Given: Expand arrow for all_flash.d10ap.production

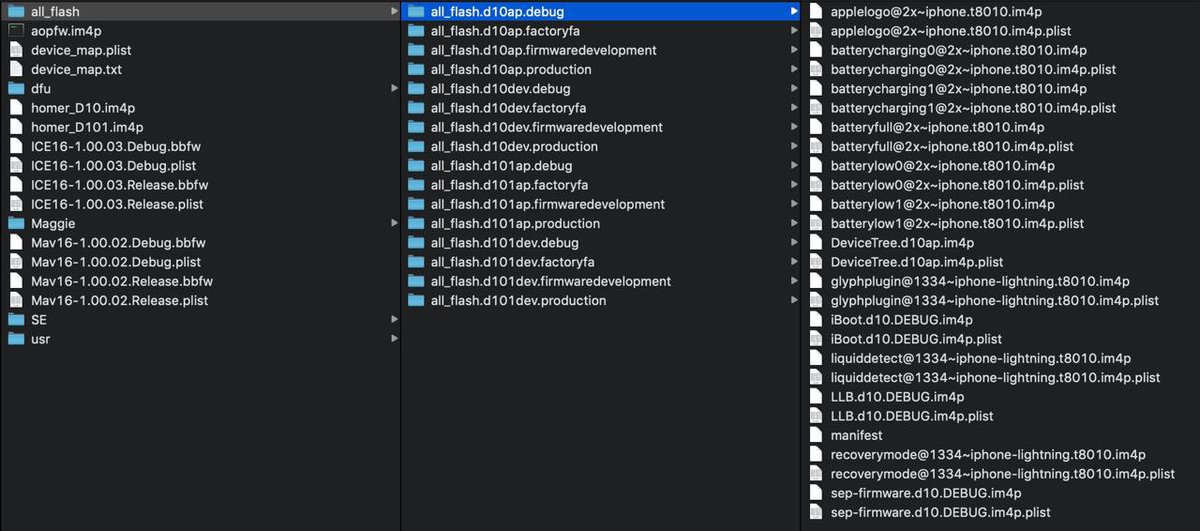Looking at the screenshot, I should tap(794, 69).
